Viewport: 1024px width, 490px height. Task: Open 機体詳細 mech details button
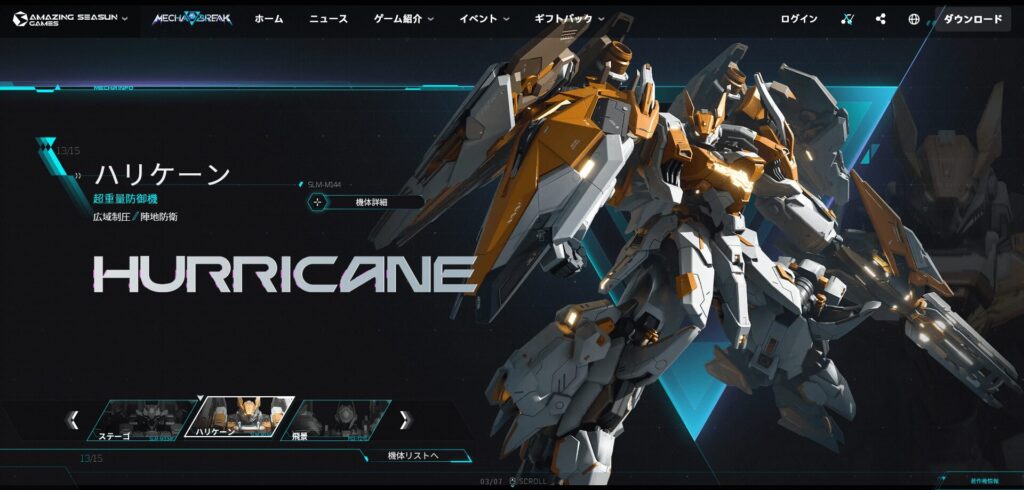(x=366, y=203)
